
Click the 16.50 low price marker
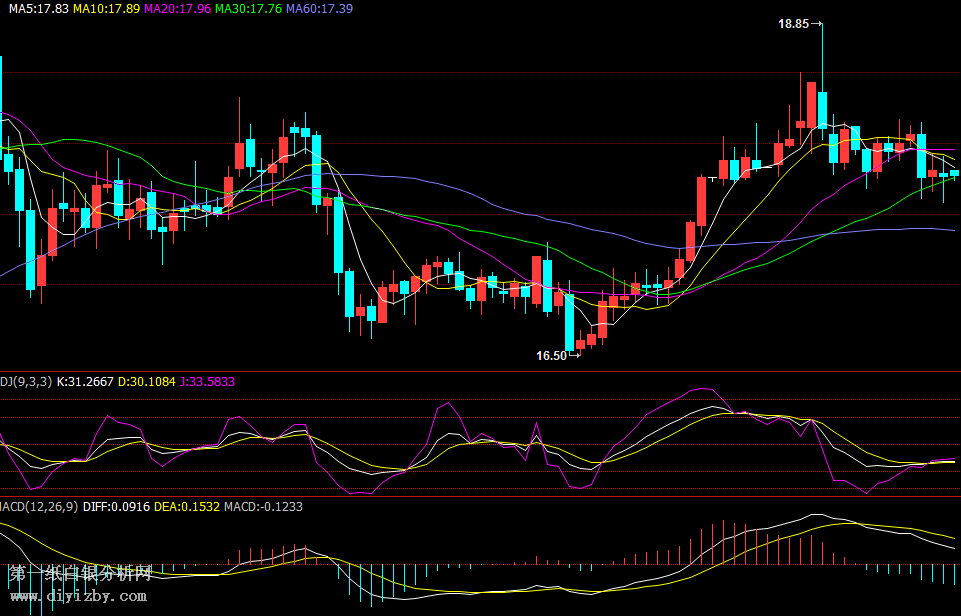click(552, 355)
